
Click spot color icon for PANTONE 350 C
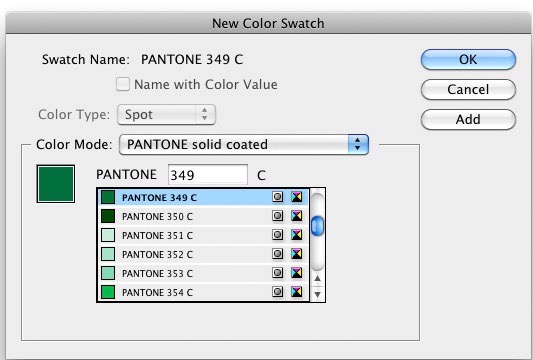277,216
